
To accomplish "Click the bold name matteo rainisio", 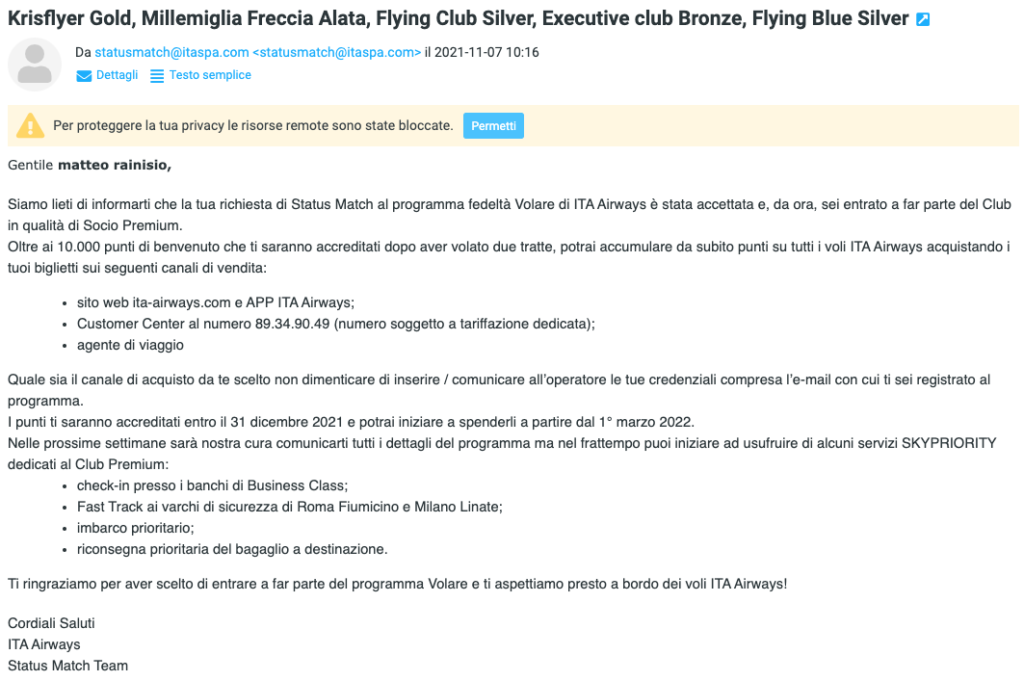I will coord(114,165).
